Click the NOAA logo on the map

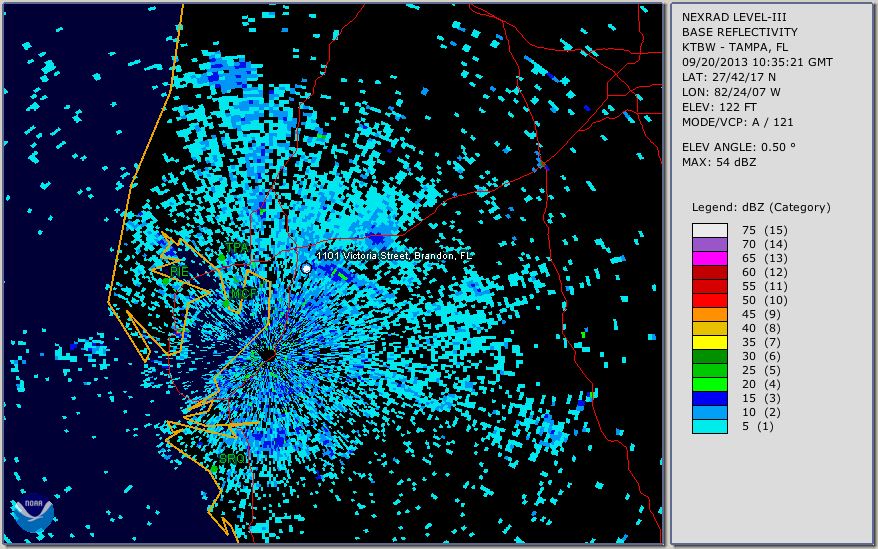(34, 512)
